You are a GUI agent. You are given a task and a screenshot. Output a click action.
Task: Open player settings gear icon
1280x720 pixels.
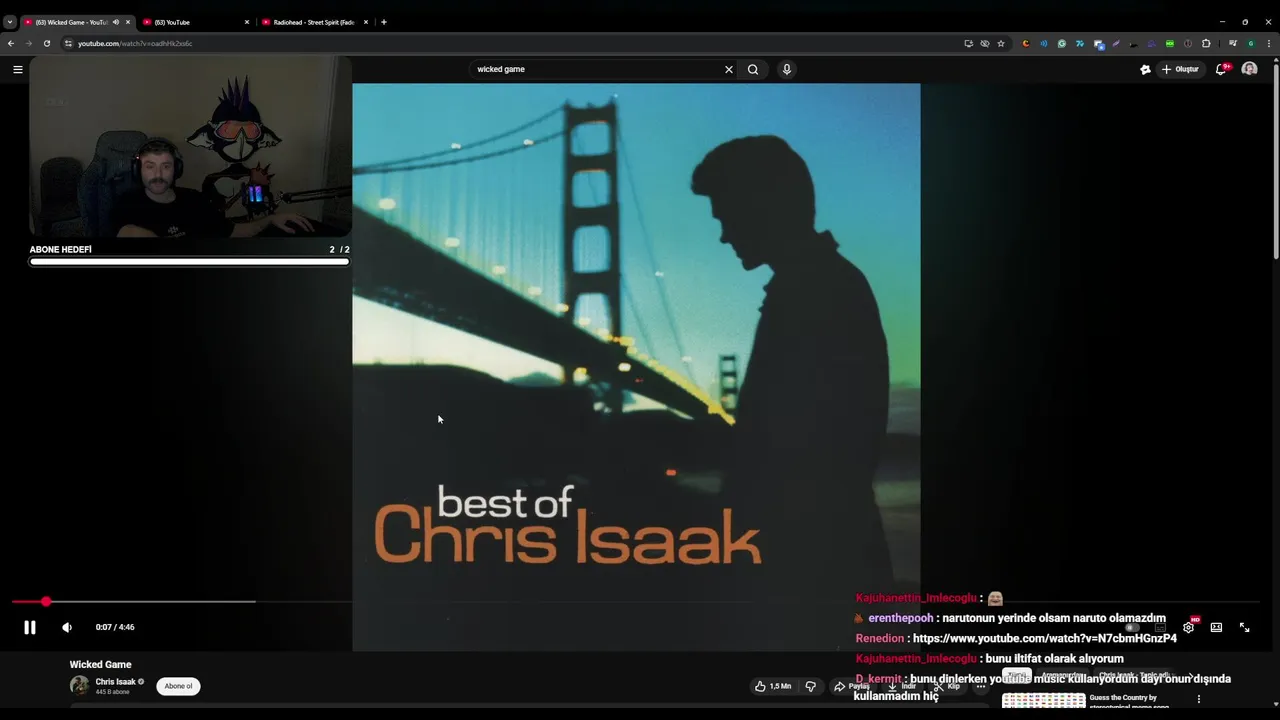1188,627
